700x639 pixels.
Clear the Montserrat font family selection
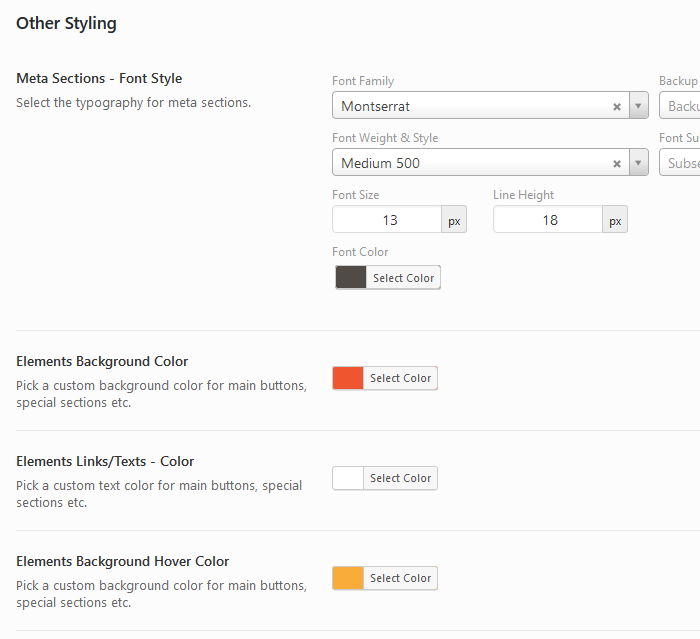point(617,106)
